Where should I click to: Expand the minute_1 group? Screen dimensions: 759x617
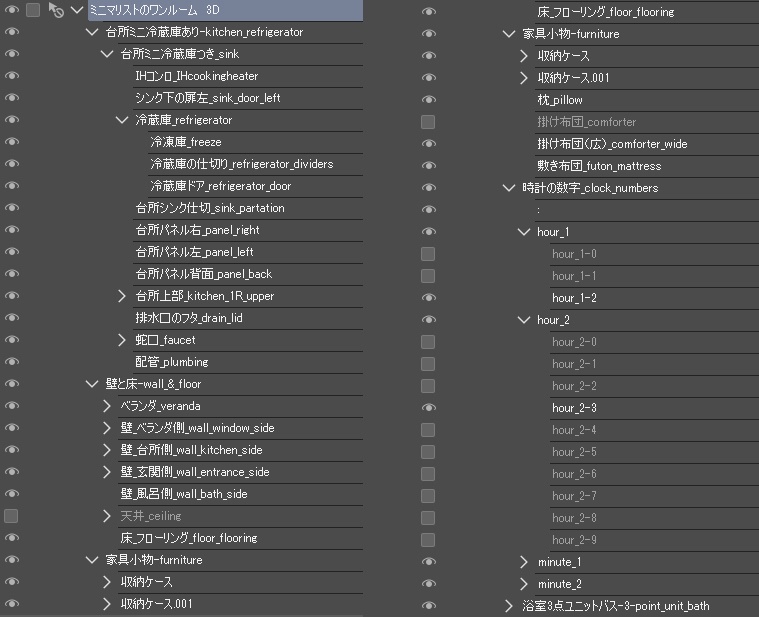pos(525,562)
